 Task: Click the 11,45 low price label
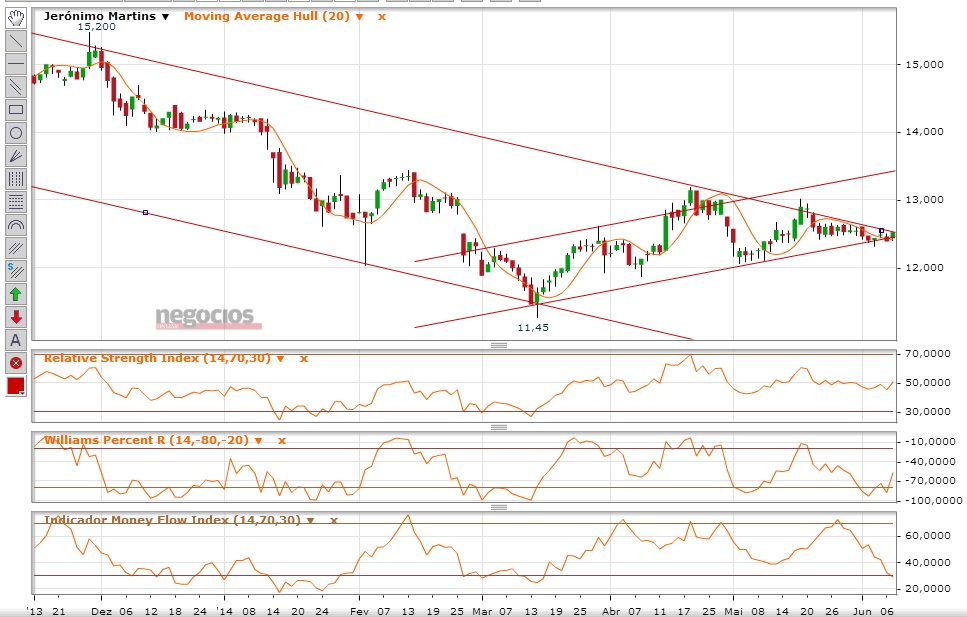(x=533, y=328)
